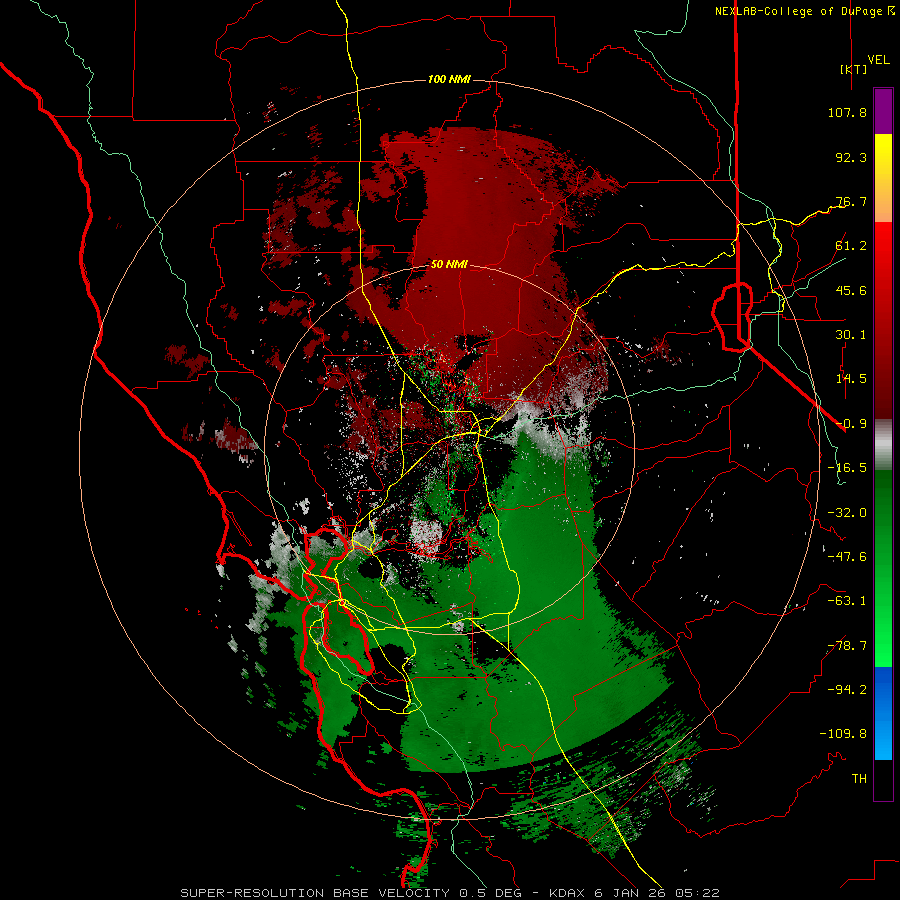Click the -78.7 legend value
Viewport: 900px width, 900px height.
847,646
